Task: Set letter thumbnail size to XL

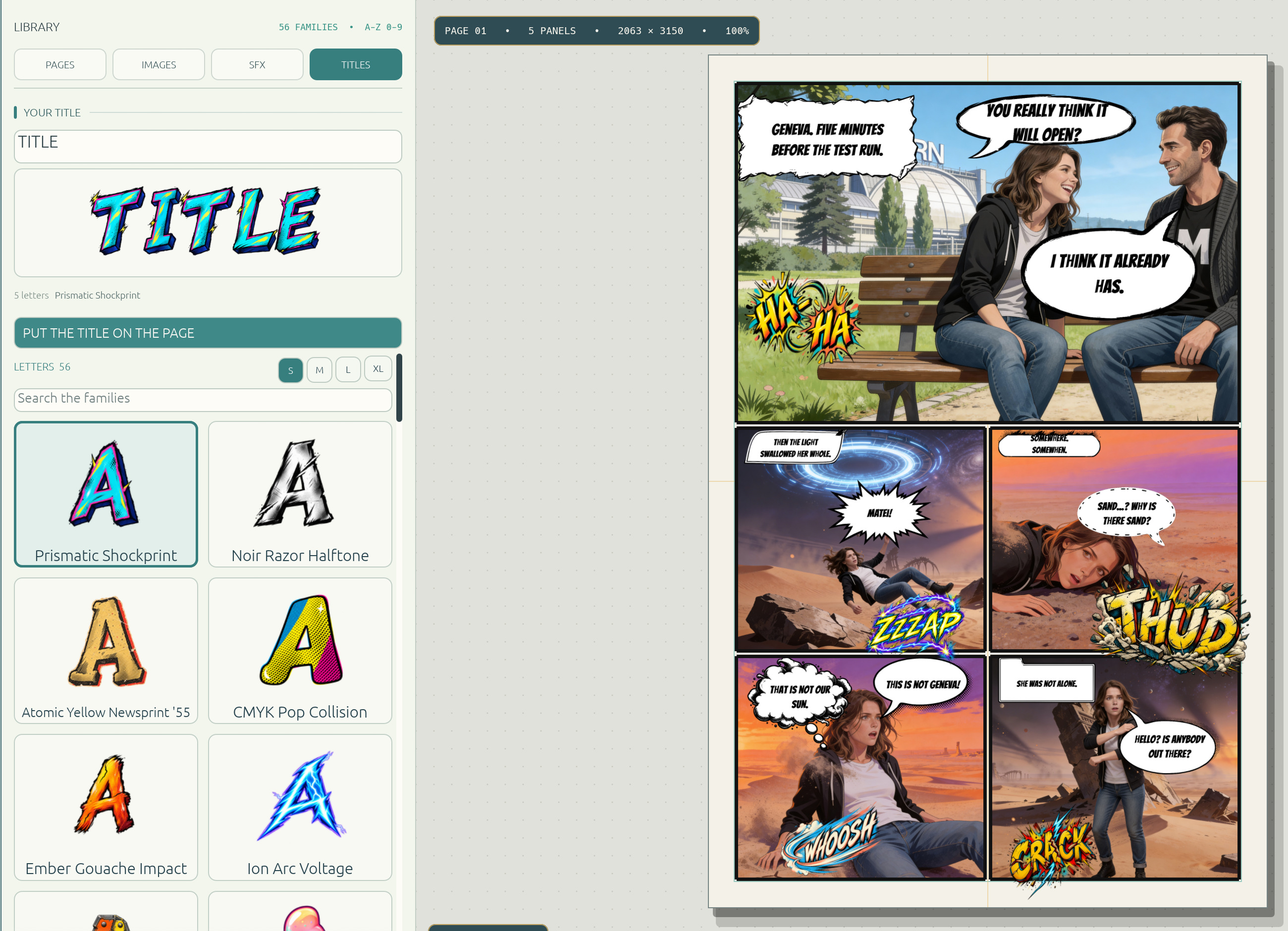Action: coord(377,369)
